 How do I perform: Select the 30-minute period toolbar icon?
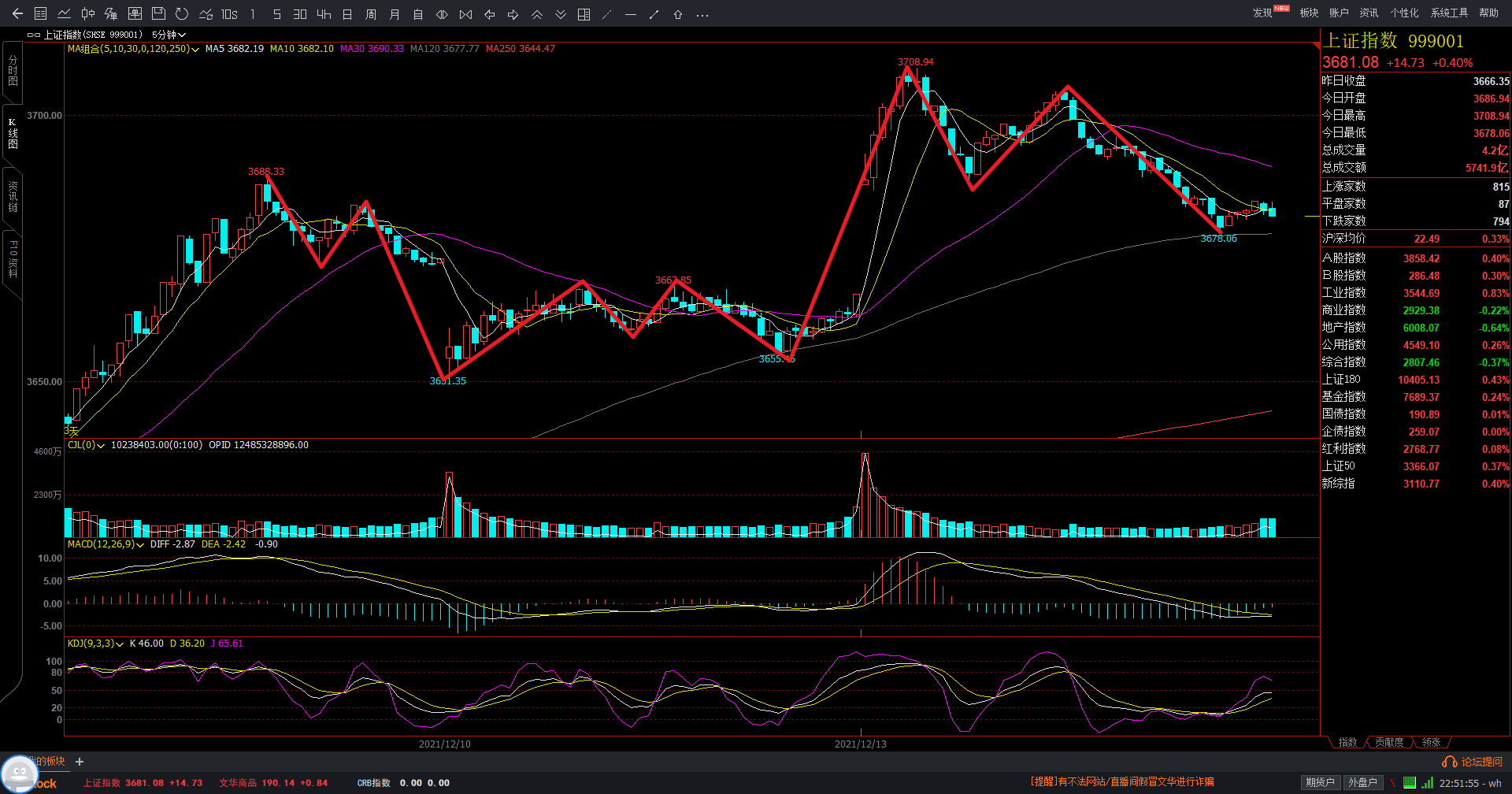(x=300, y=14)
